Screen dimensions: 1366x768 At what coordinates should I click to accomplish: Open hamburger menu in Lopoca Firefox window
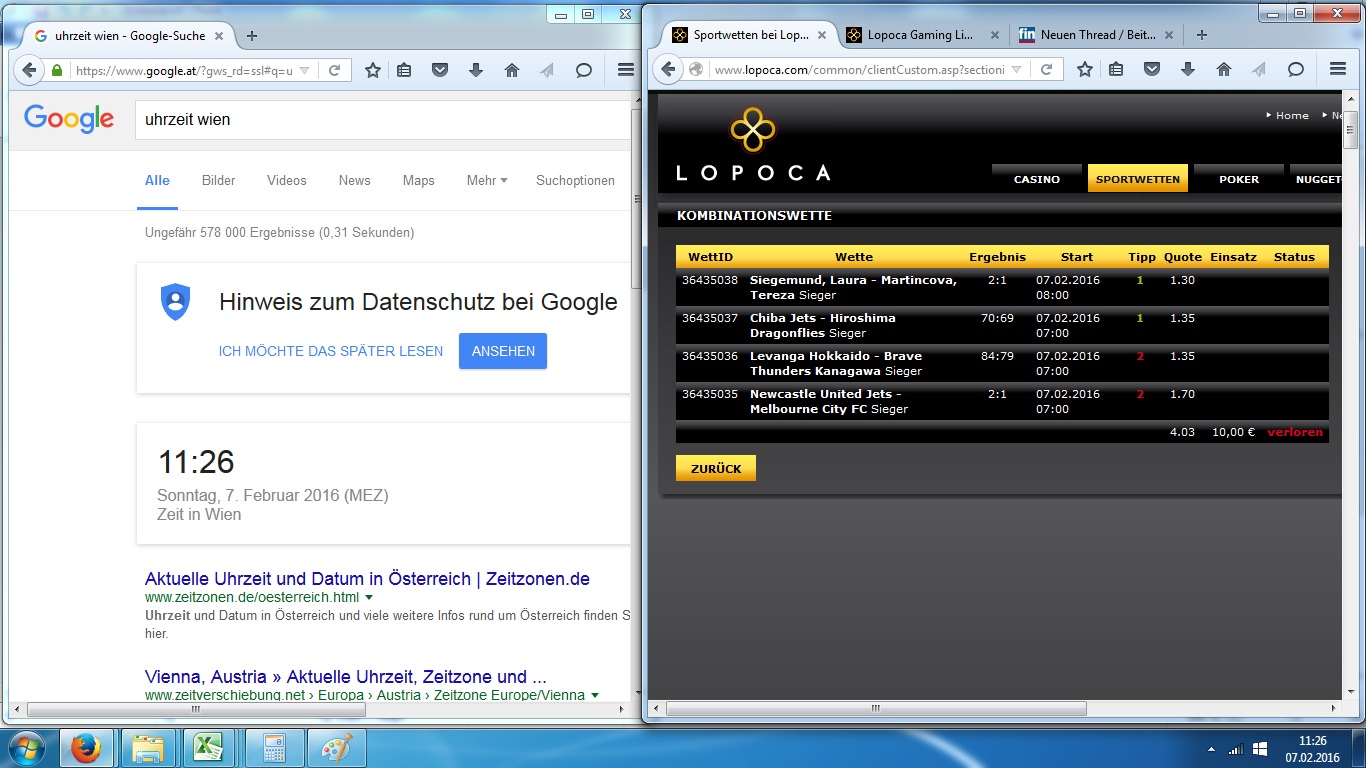coord(1338,70)
